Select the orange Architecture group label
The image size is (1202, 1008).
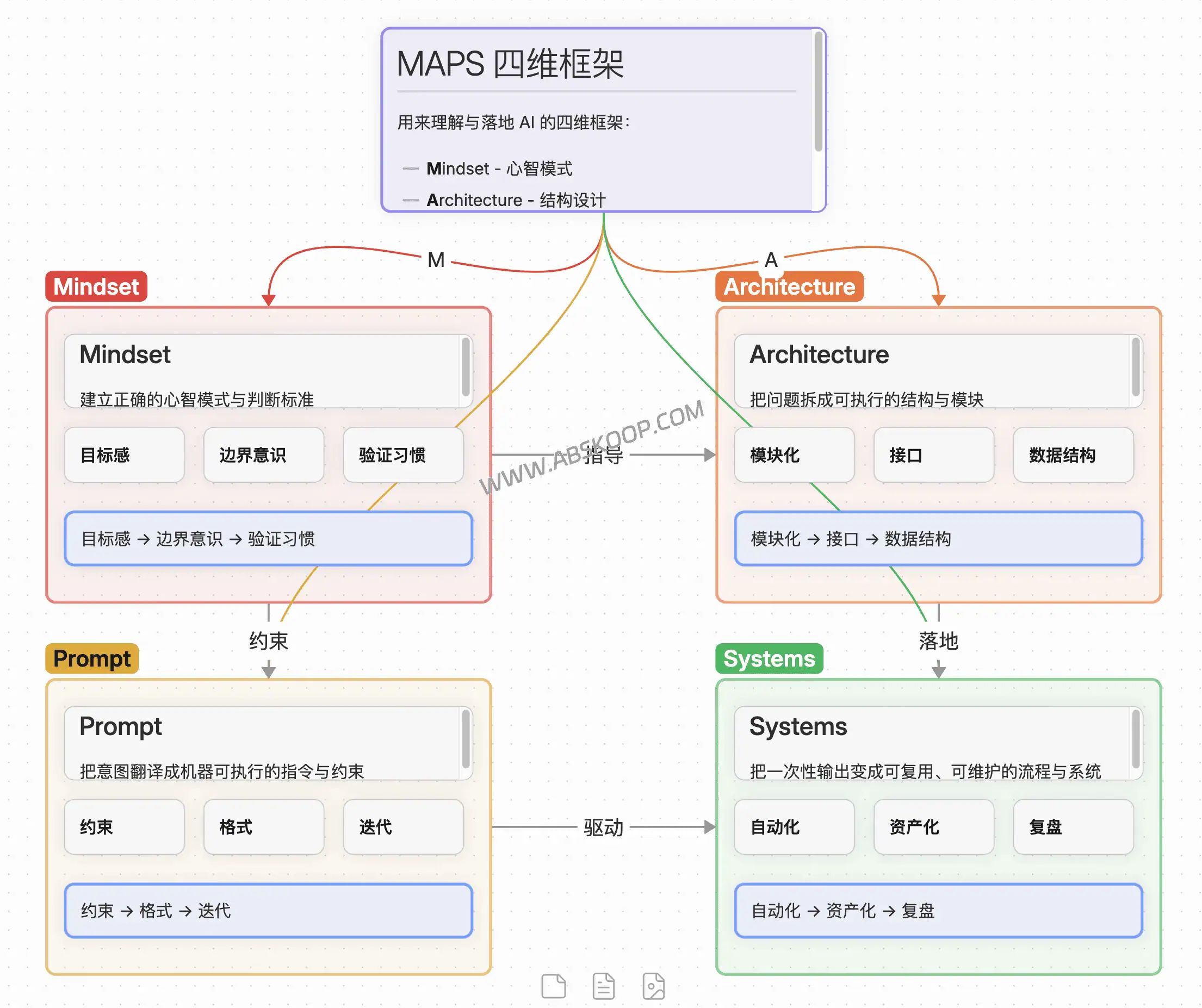click(789, 287)
